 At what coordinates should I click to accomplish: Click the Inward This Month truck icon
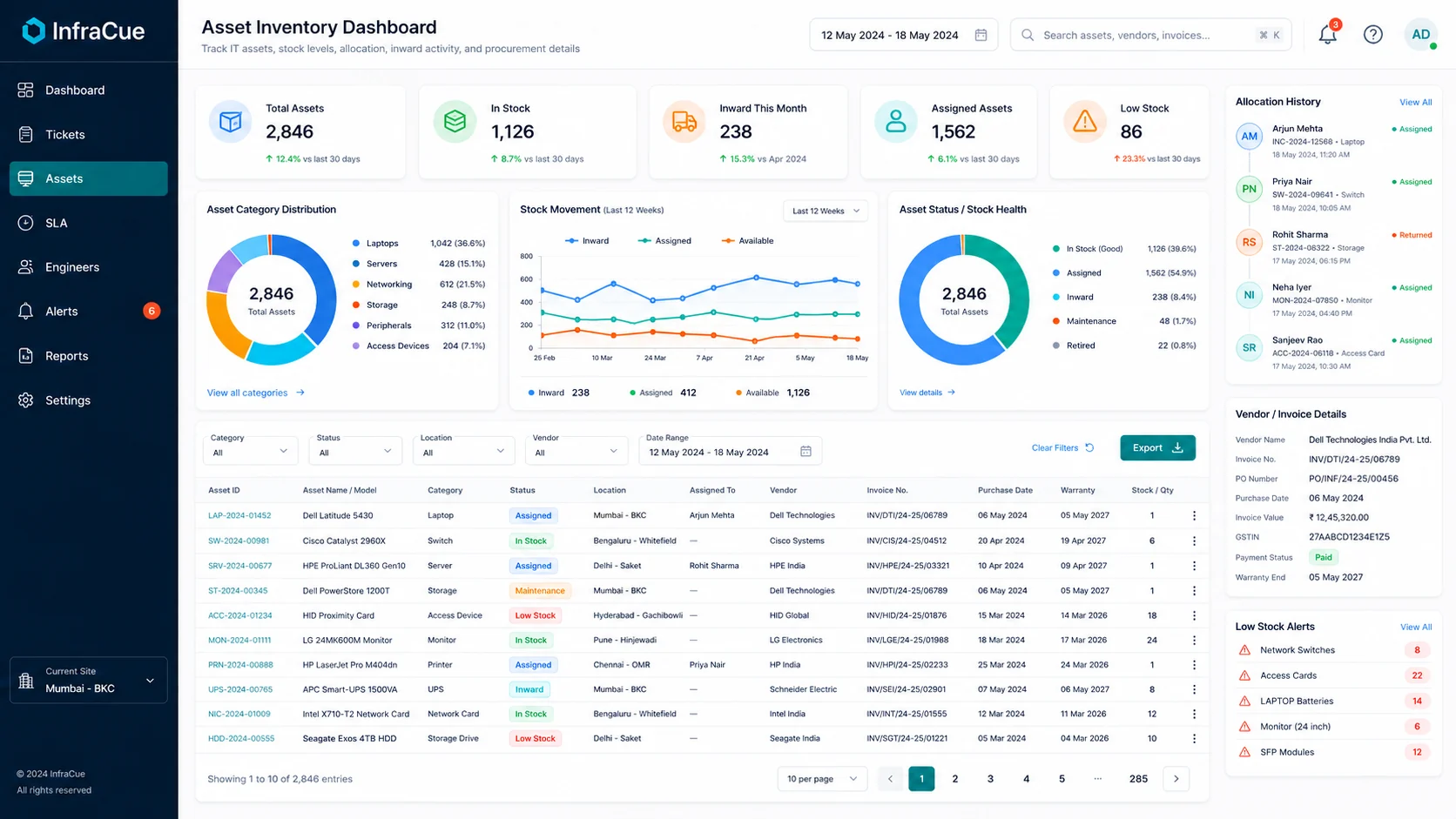pos(684,122)
